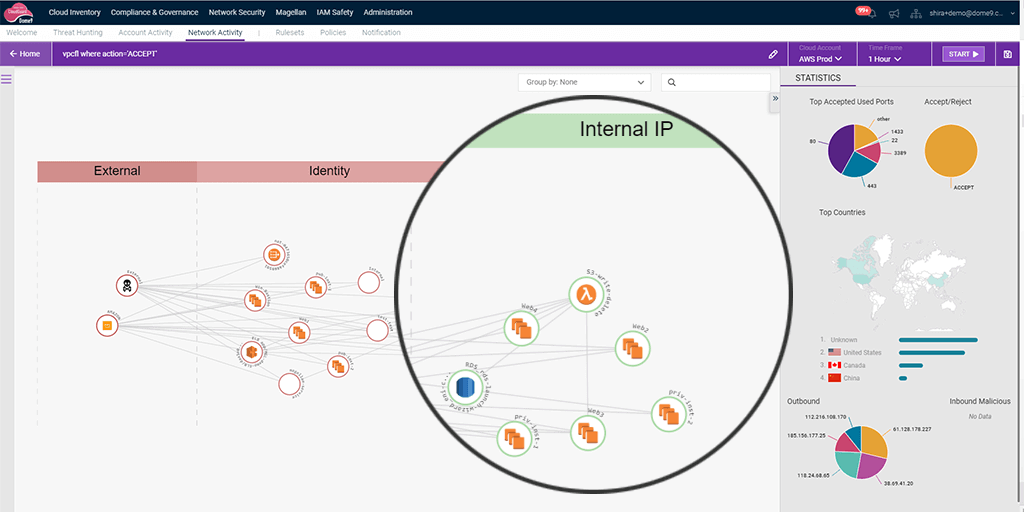The width and height of the screenshot is (1024, 512).
Task: Select the Web2 instance node
Action: click(632, 348)
